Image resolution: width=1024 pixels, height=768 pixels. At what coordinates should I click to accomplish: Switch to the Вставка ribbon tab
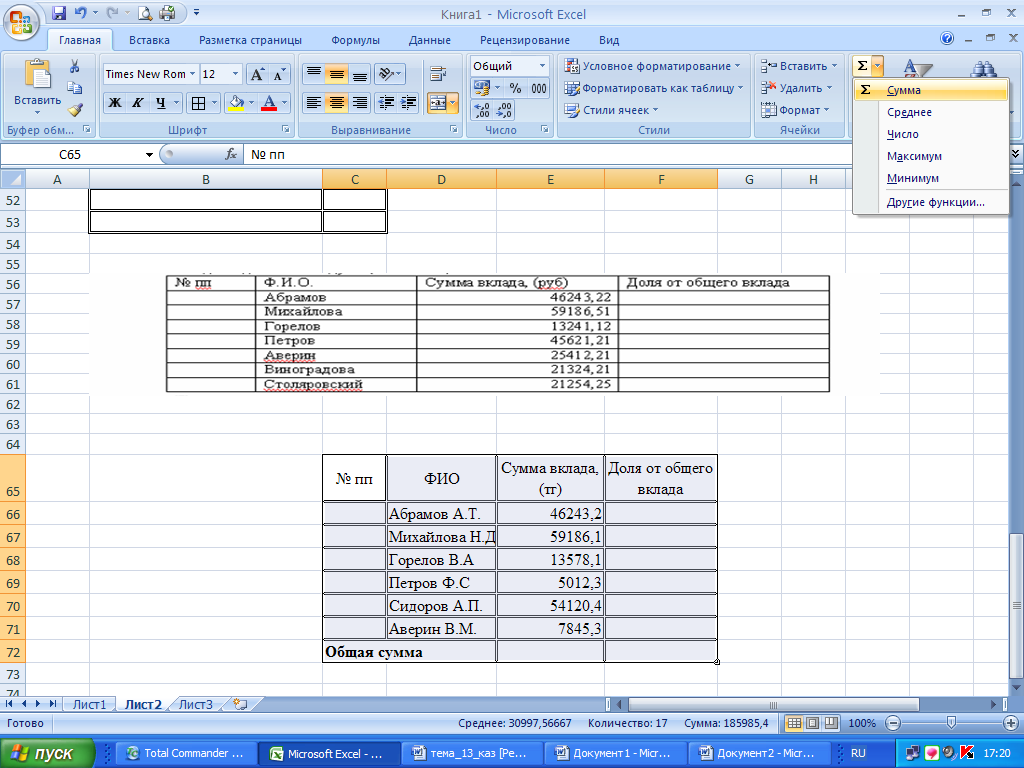[x=149, y=40]
